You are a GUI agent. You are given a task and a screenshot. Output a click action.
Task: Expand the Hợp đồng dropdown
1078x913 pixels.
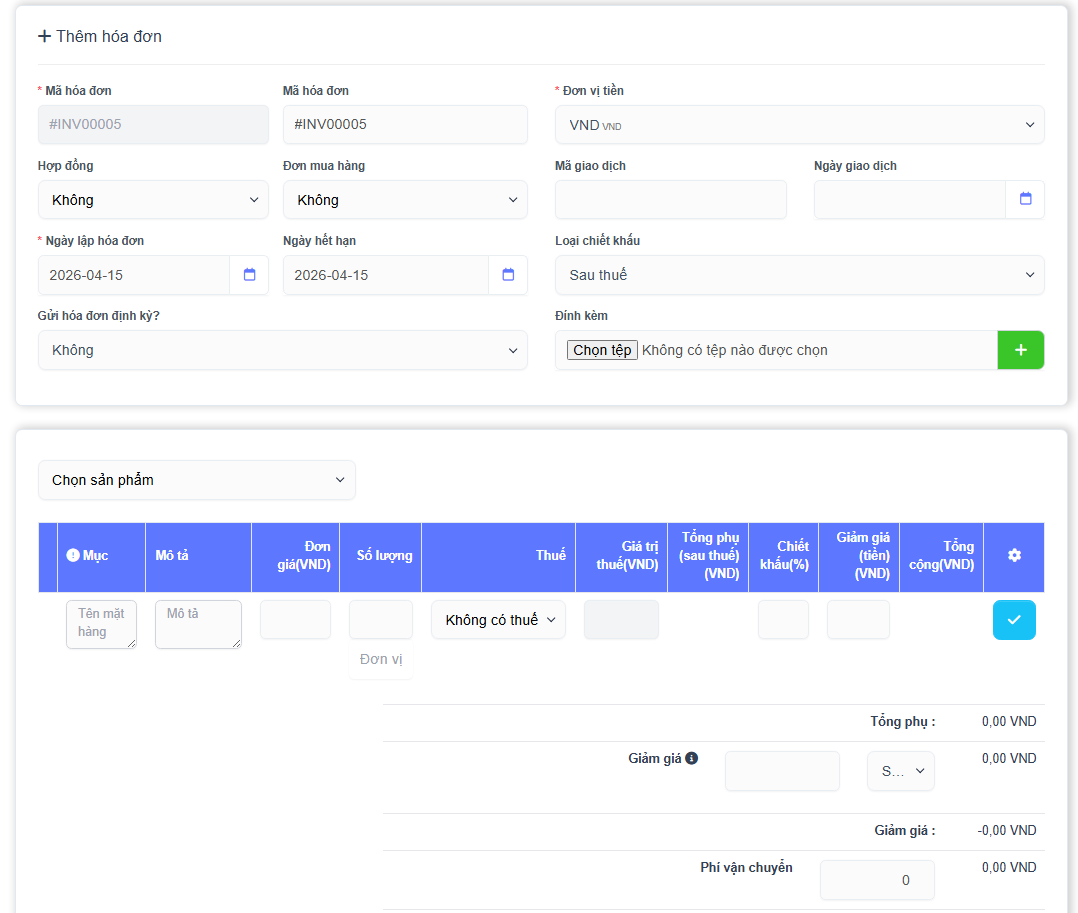(x=153, y=200)
